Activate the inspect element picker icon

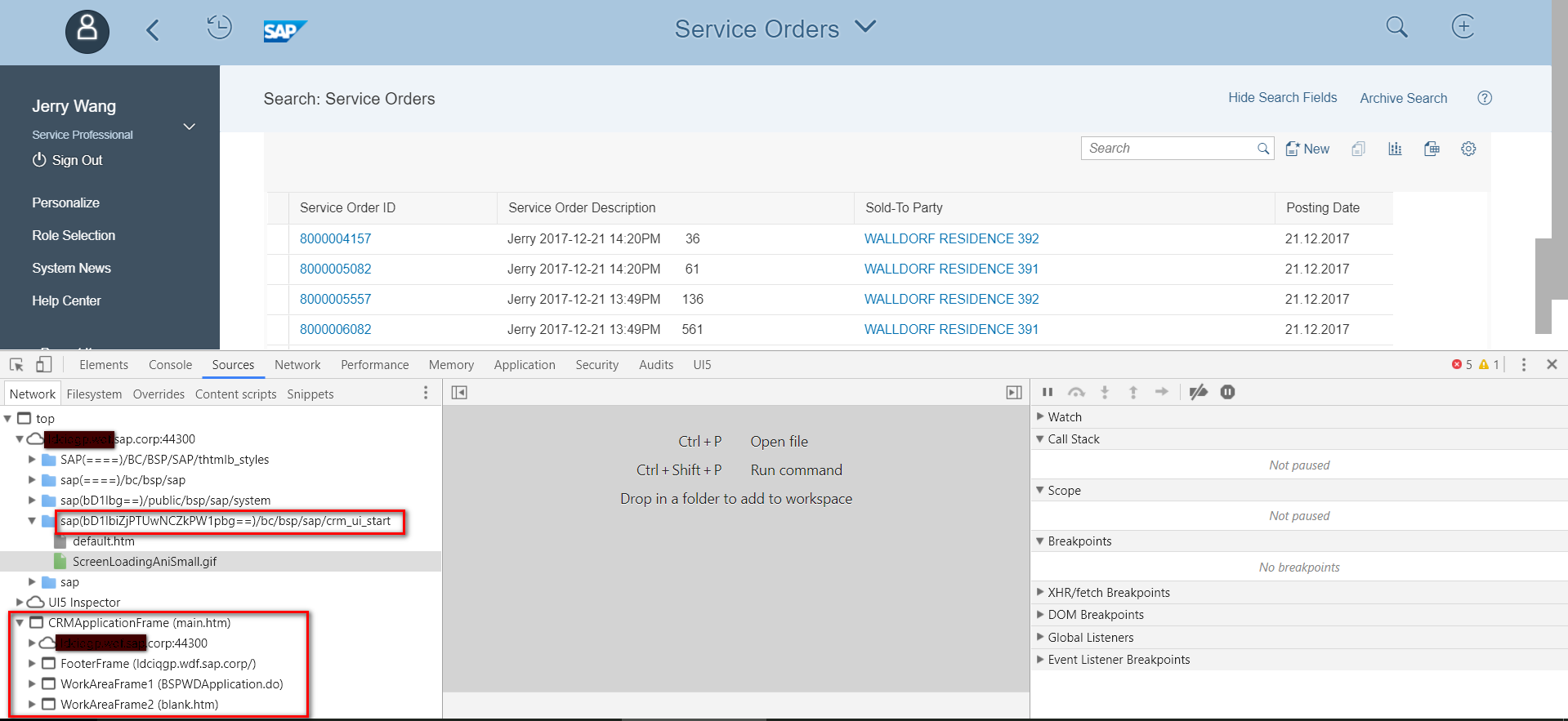point(16,365)
